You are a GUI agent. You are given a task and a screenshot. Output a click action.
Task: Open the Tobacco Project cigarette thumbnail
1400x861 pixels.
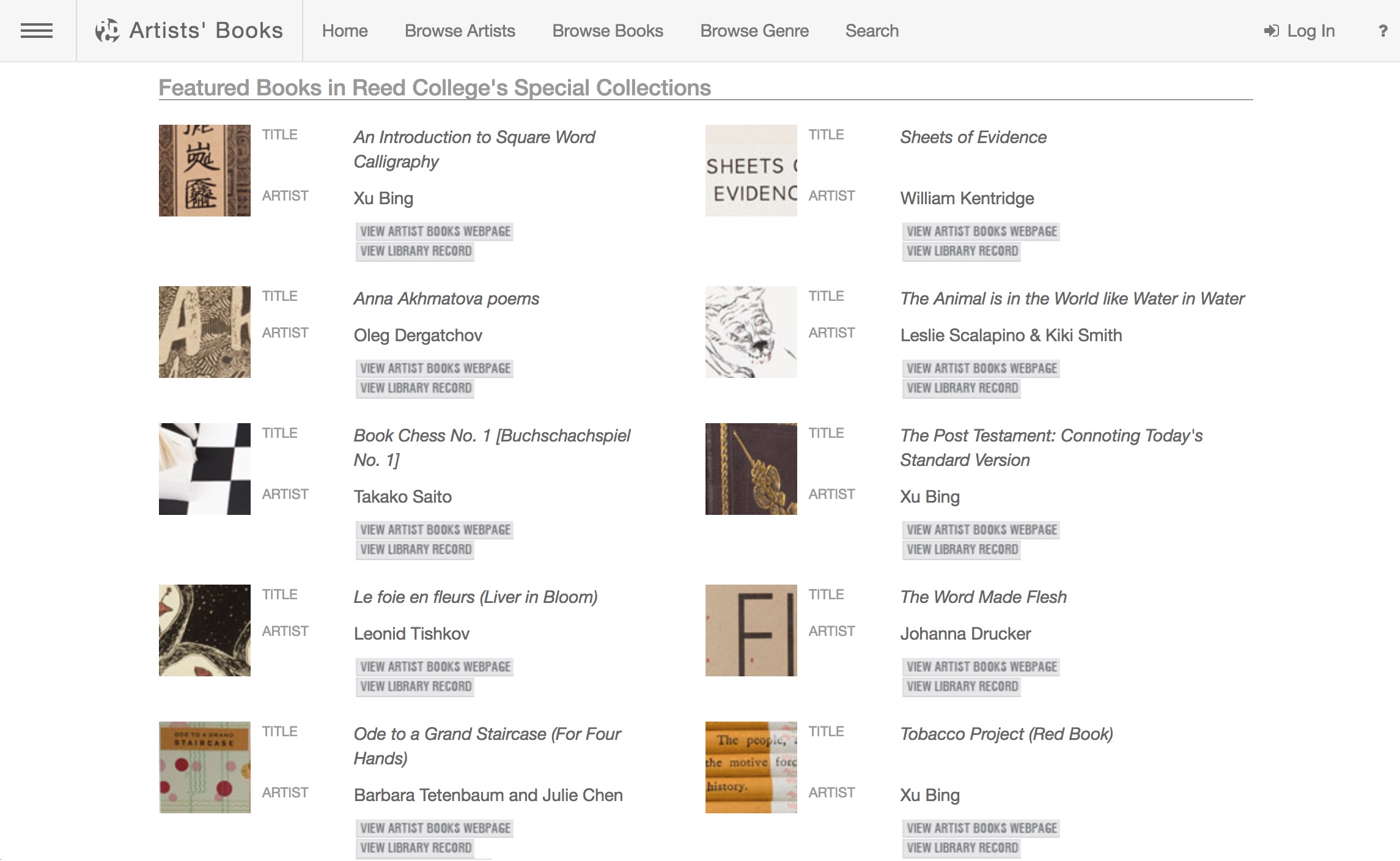point(751,767)
